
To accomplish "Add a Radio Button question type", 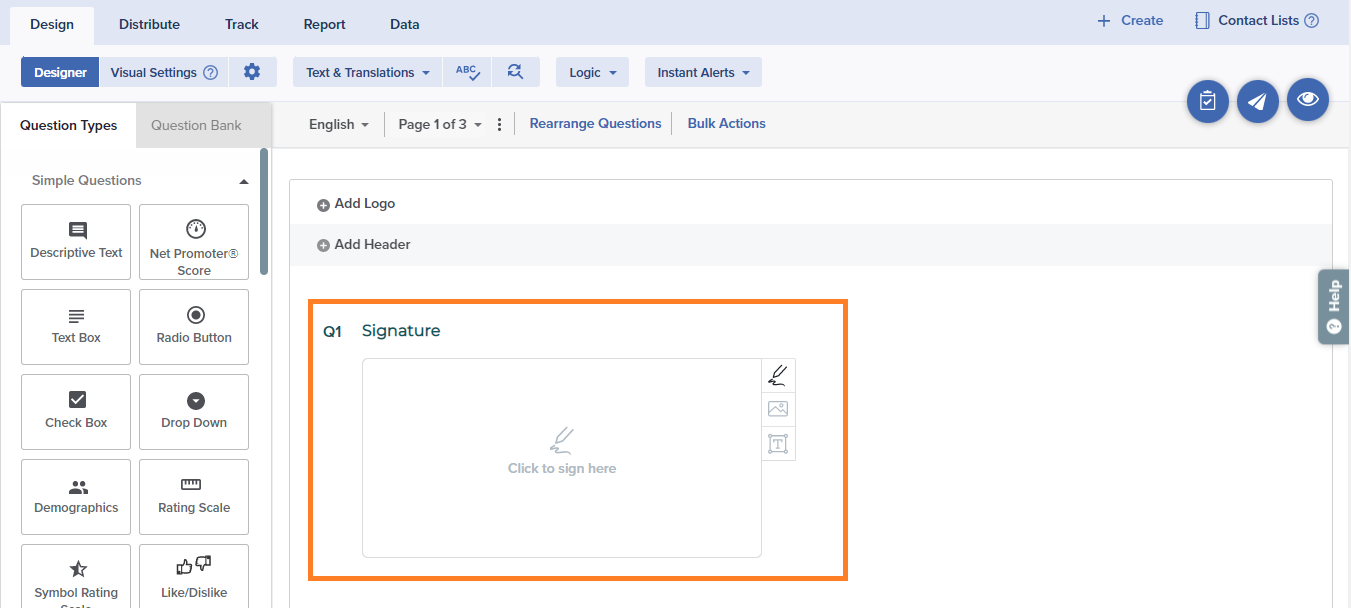I will click(194, 327).
